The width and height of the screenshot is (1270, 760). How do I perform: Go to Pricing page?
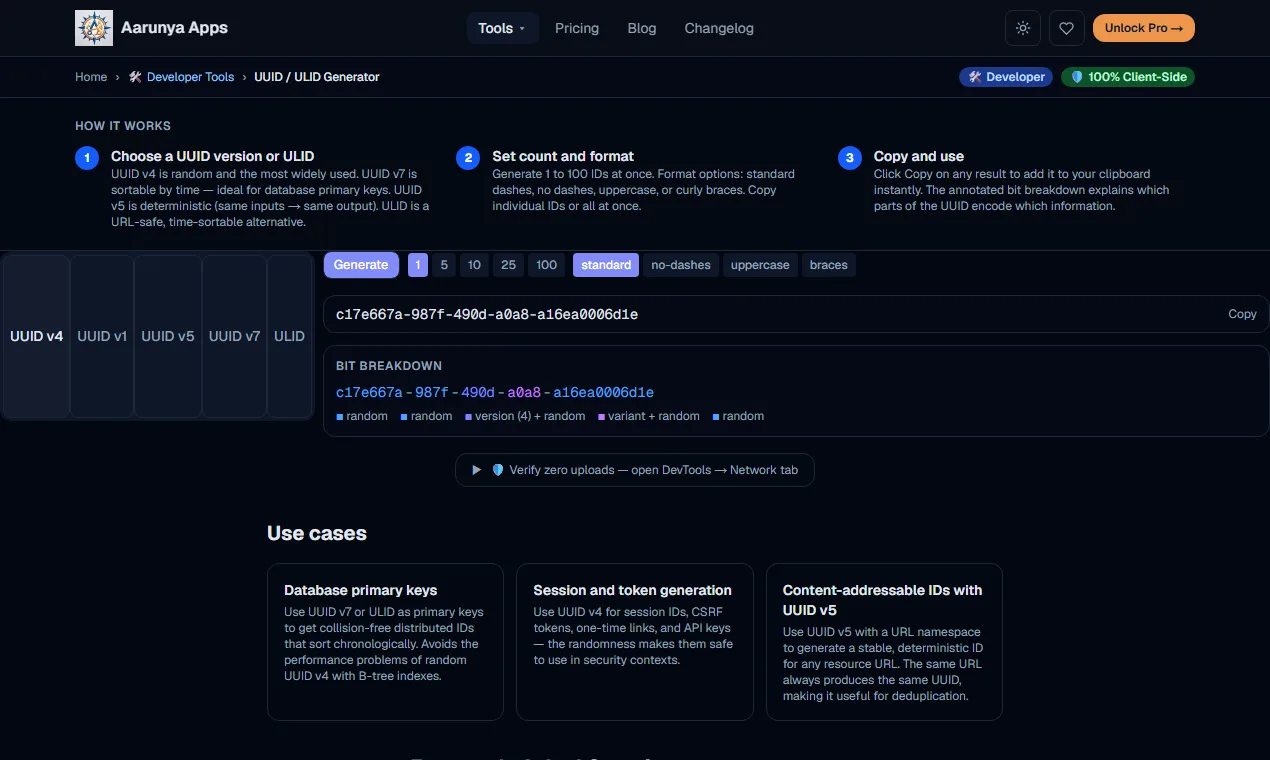577,28
